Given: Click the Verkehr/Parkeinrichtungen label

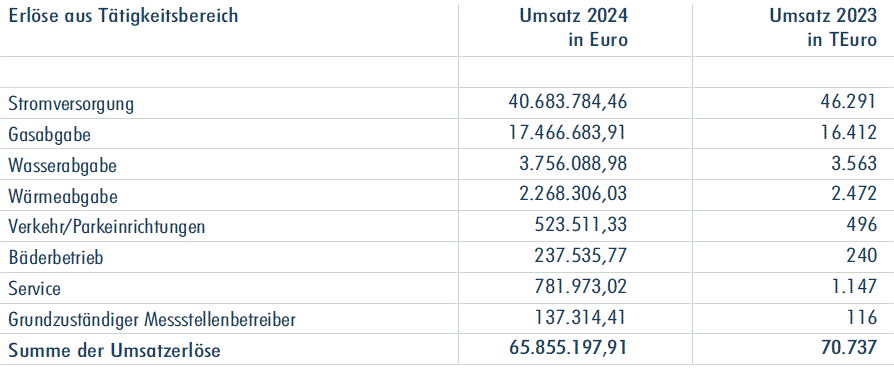Looking at the screenshot, I should (x=107, y=227).
